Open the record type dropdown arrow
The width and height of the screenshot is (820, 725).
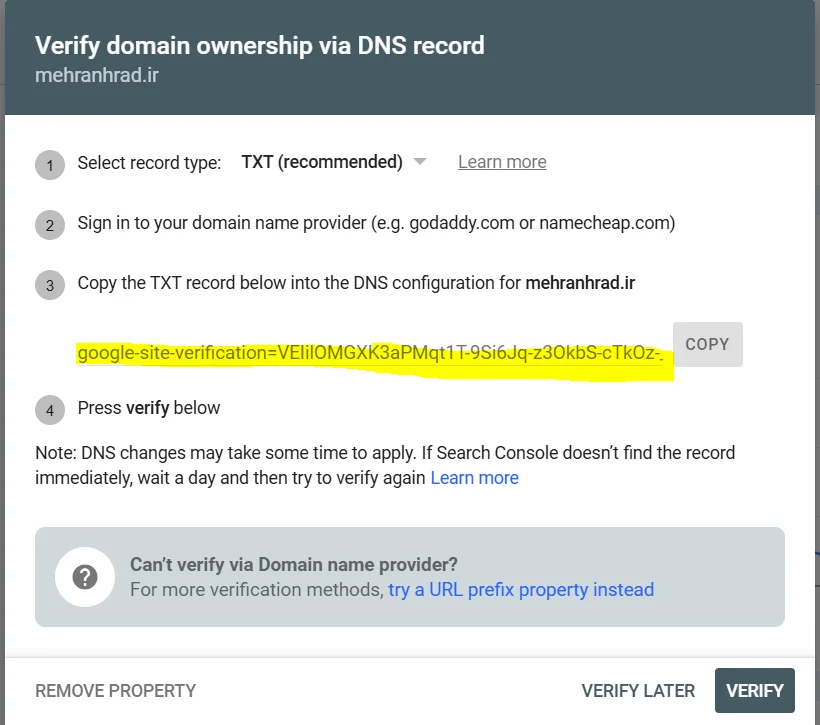click(x=420, y=161)
